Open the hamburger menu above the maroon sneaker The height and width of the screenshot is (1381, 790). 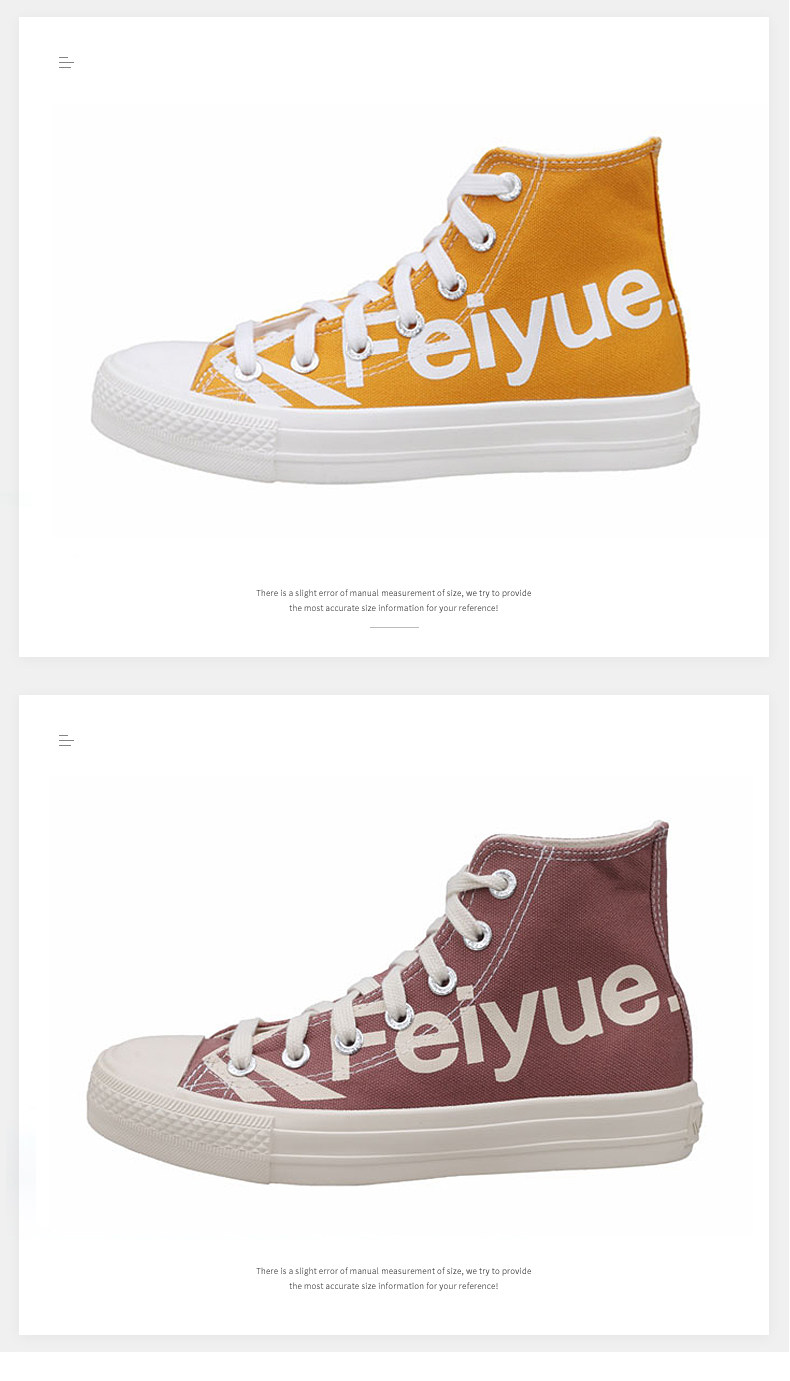[66, 741]
